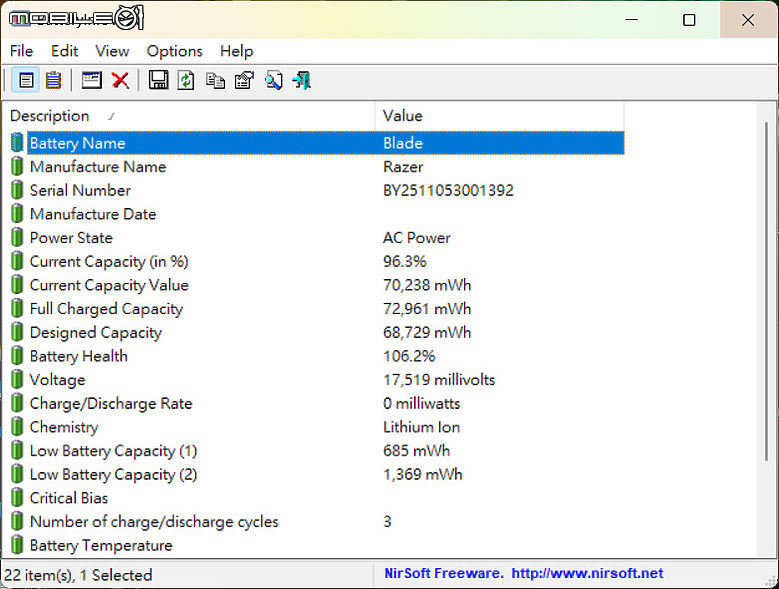The height and width of the screenshot is (589, 779).
Task: Click the vertical scrollbar of the list
Action: tap(766, 292)
